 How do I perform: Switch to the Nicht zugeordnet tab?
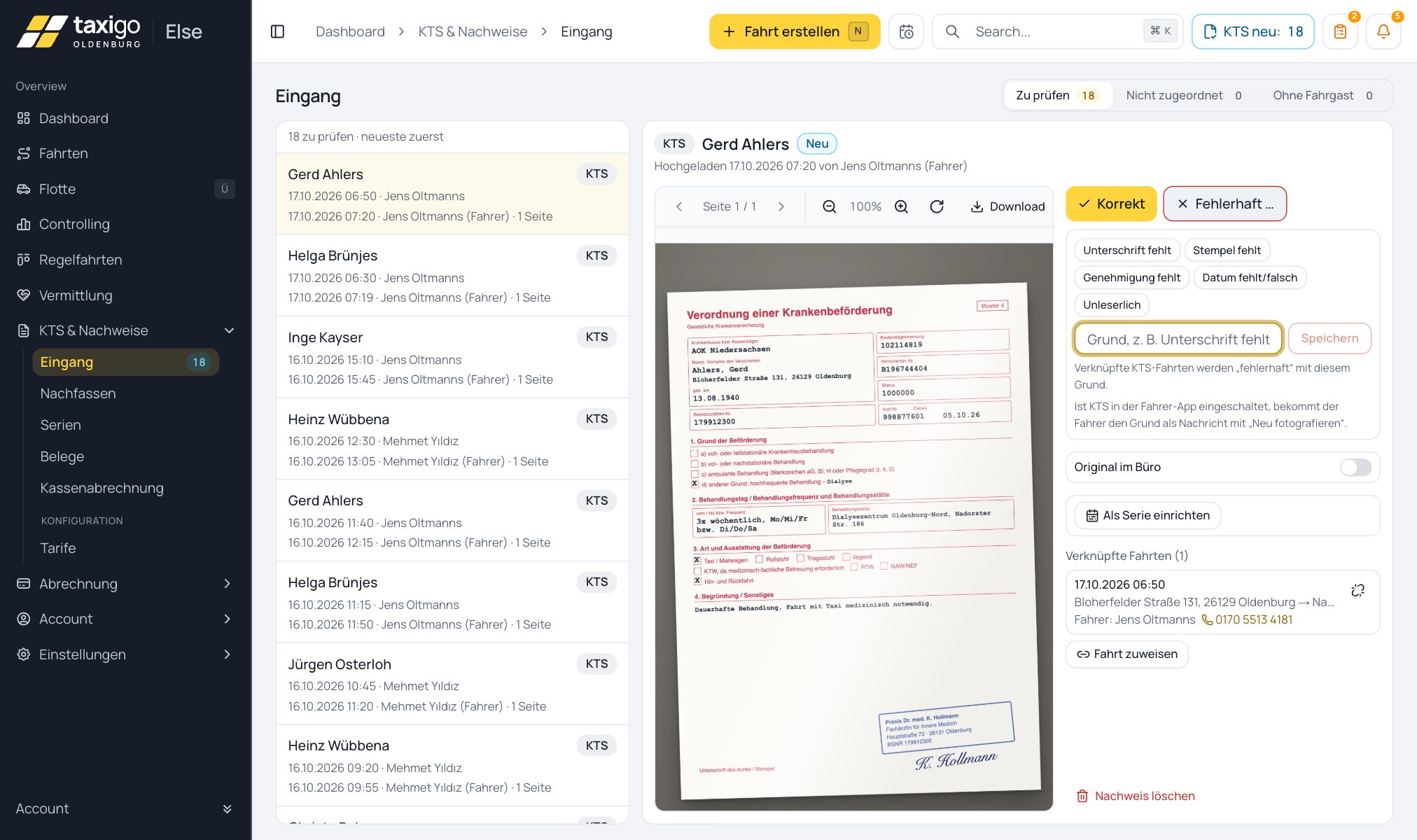click(1185, 95)
